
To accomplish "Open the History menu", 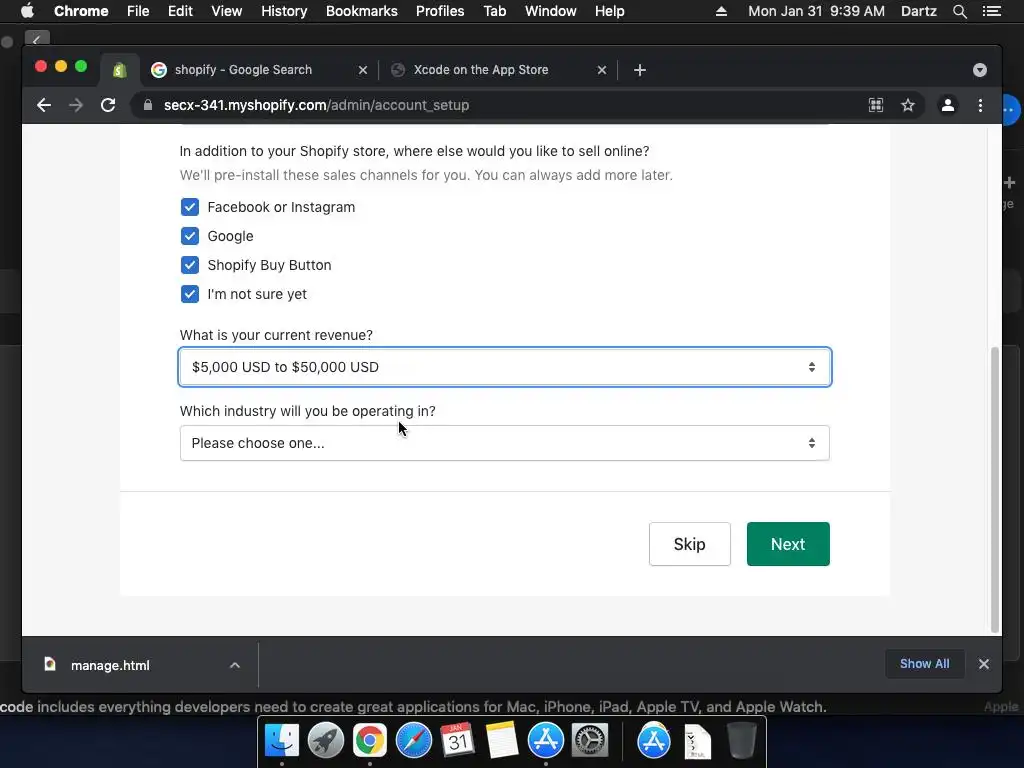I will tap(284, 11).
